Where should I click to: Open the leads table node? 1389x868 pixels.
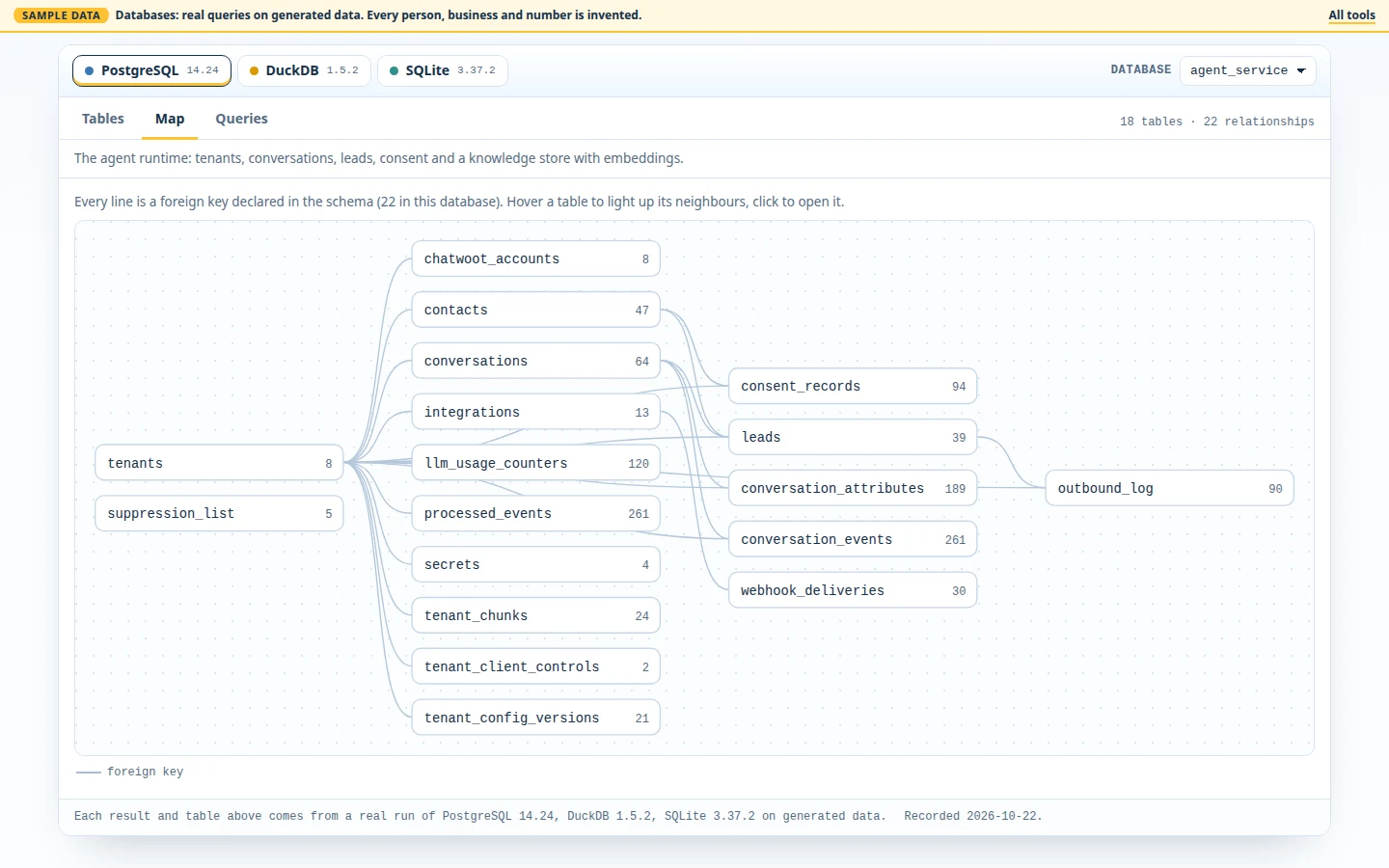853,437
